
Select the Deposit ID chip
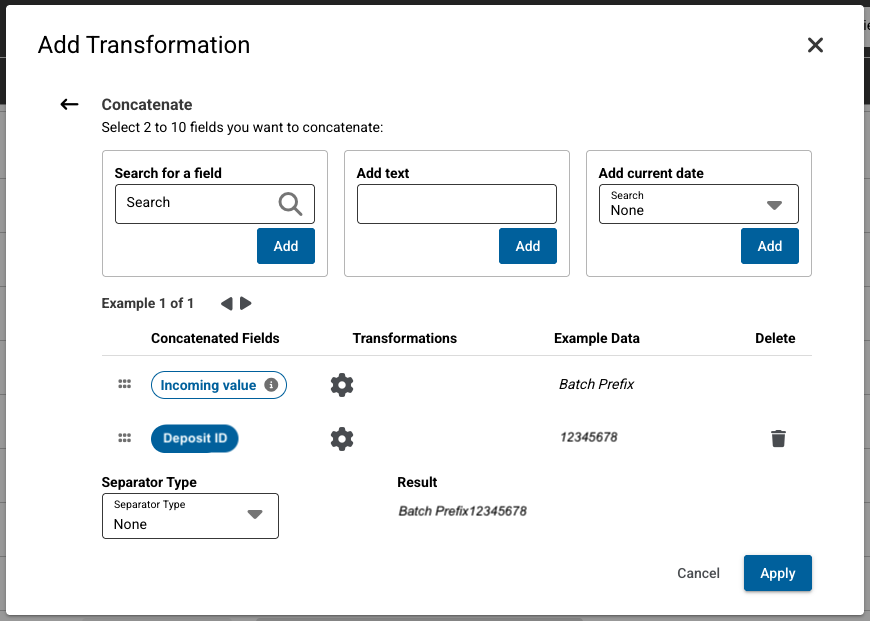pos(195,438)
